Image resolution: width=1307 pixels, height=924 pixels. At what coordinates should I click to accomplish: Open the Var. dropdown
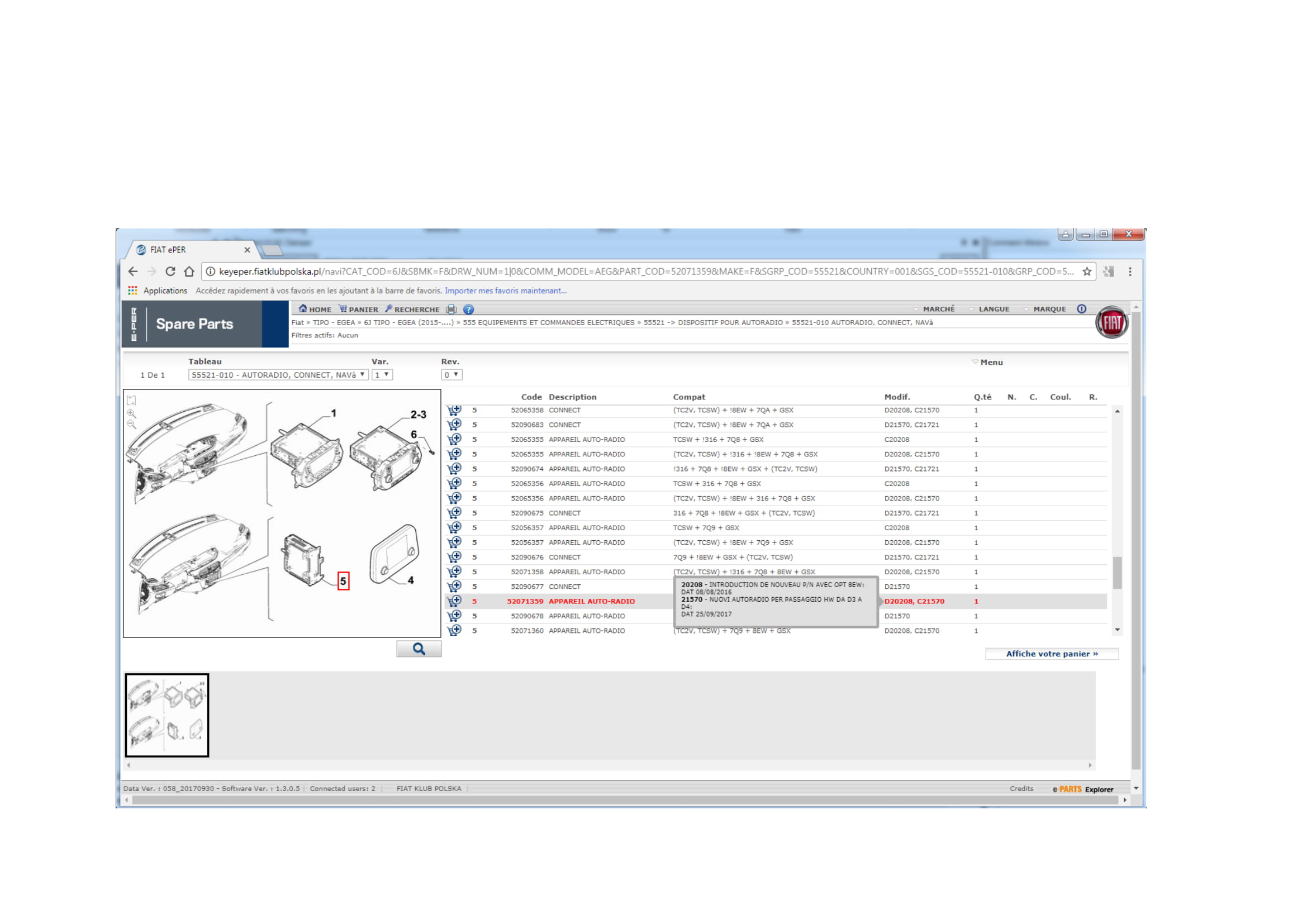tap(382, 375)
